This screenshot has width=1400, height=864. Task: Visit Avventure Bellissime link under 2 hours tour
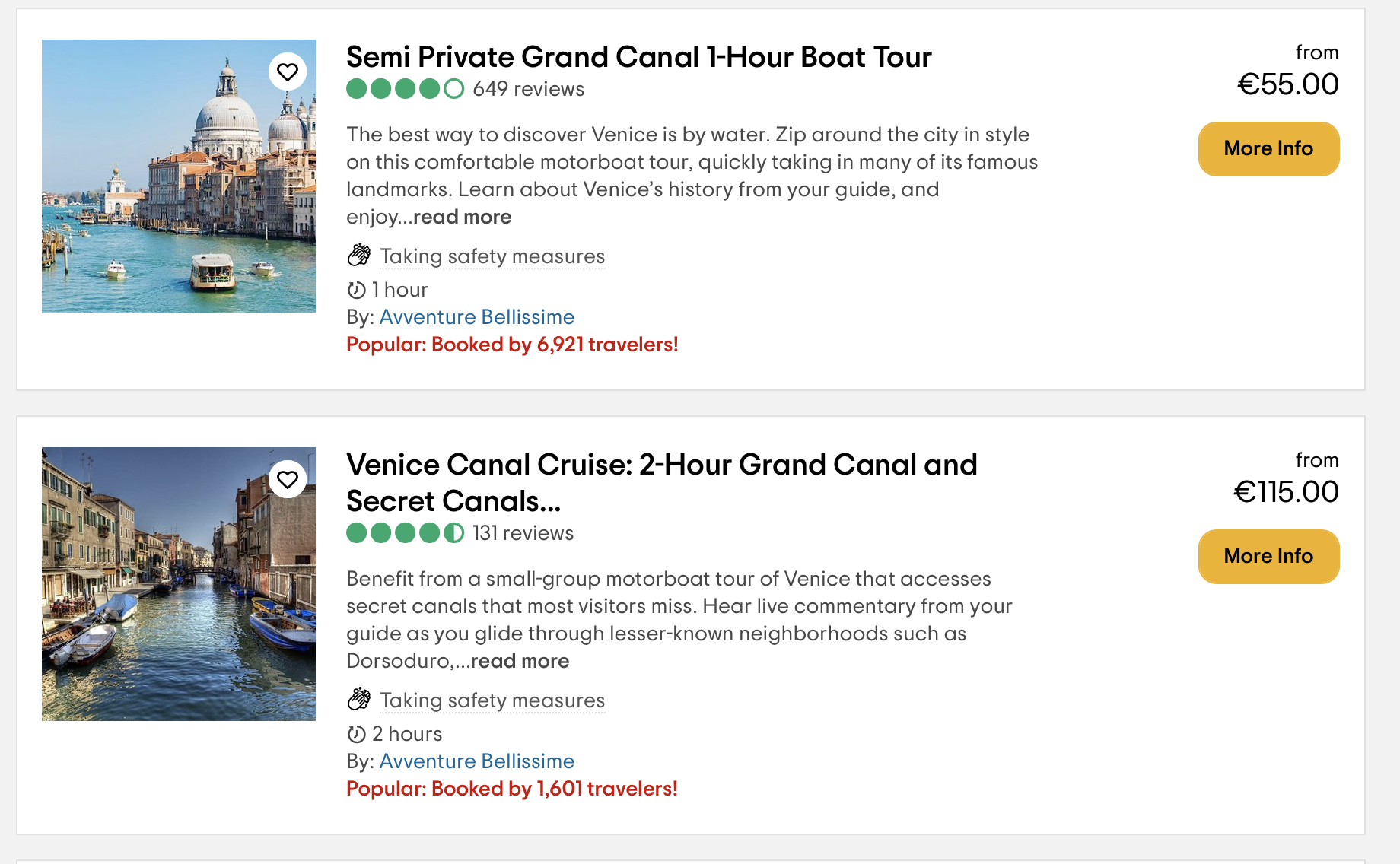pos(477,761)
